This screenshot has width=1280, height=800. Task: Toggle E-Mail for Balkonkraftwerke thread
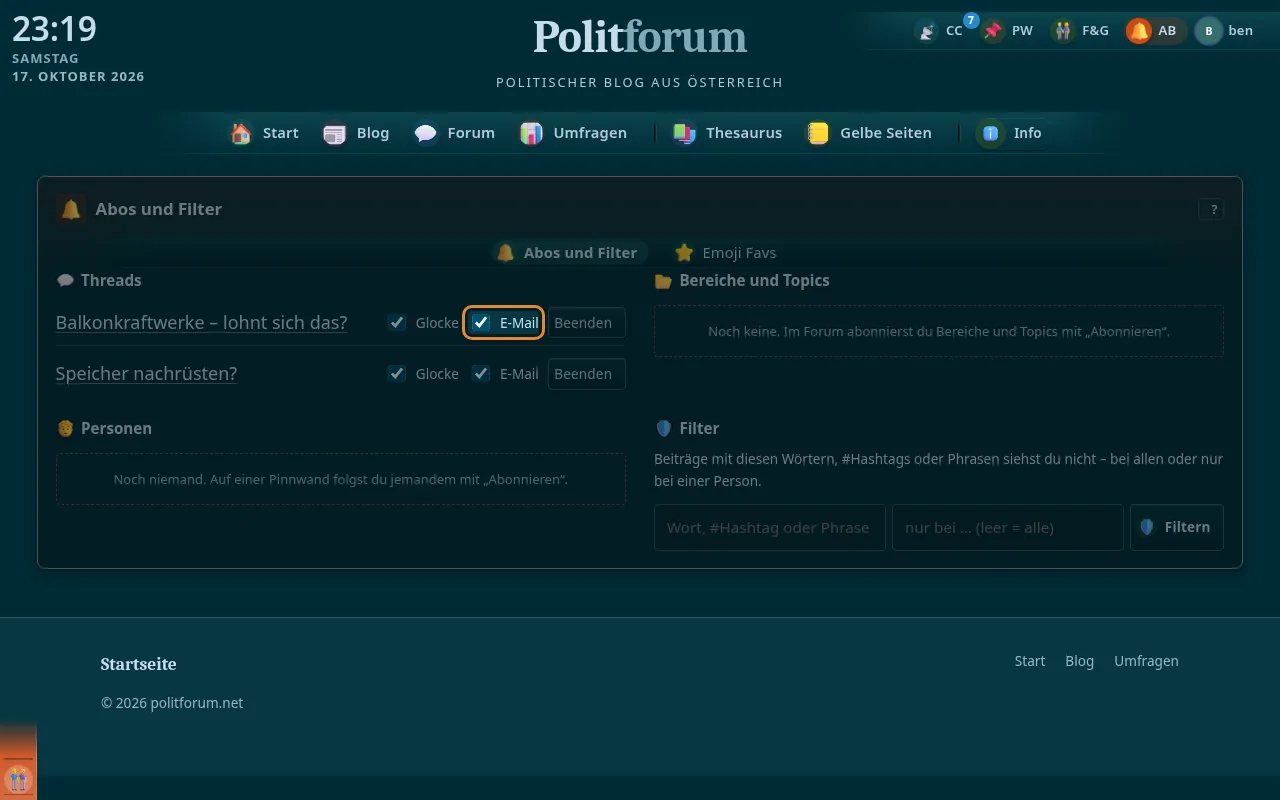(x=481, y=323)
